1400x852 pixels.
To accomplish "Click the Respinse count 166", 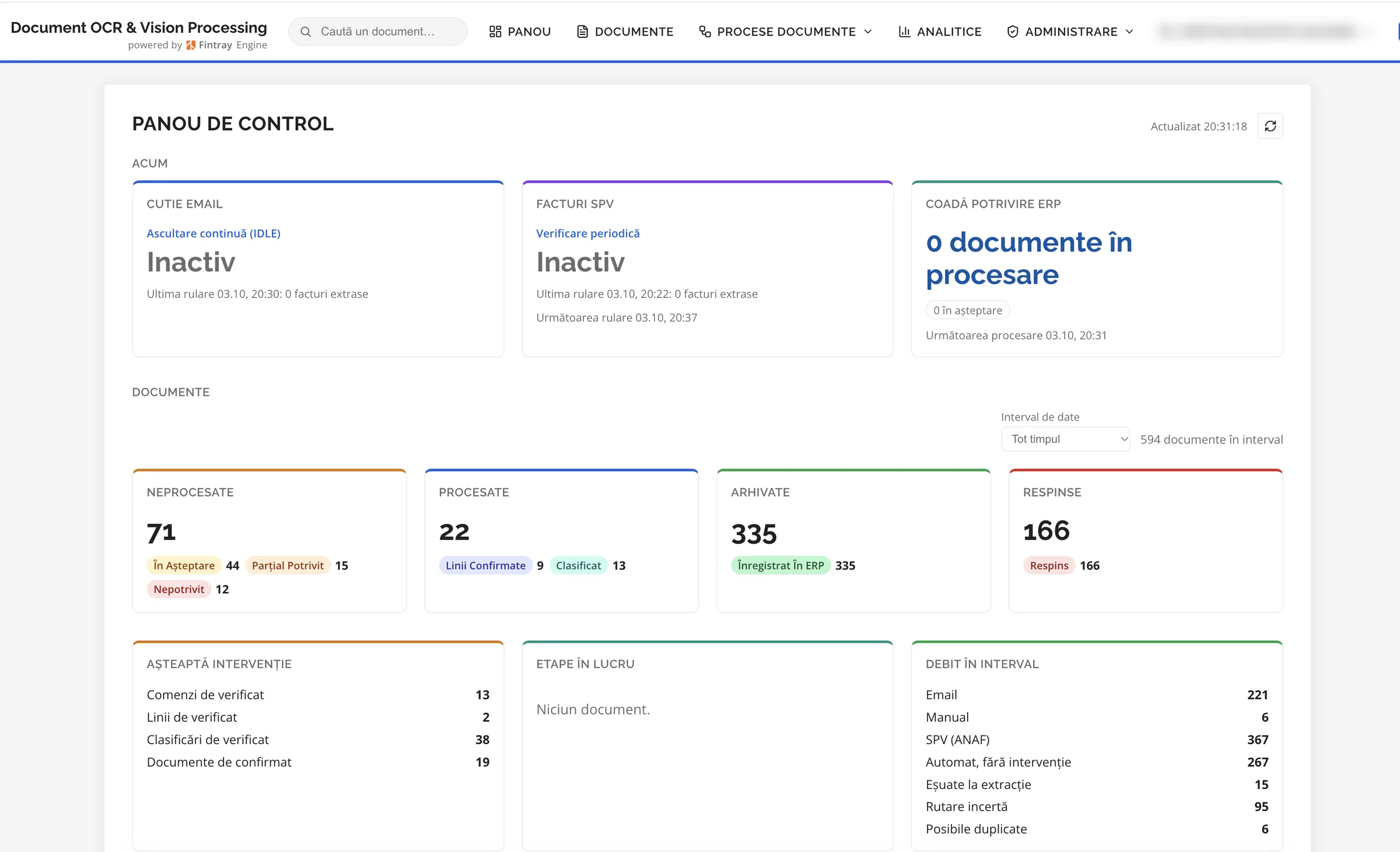I will [x=1046, y=531].
